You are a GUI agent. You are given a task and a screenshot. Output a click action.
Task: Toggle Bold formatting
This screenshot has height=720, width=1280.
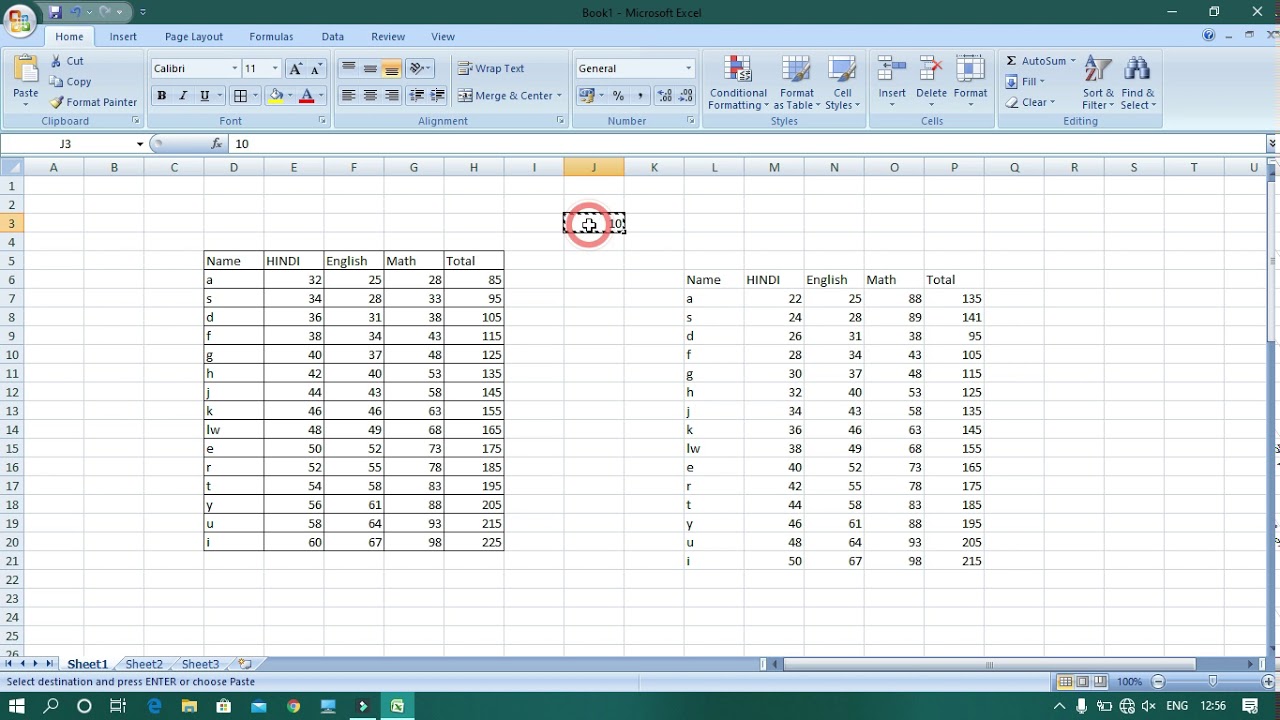pos(161,96)
